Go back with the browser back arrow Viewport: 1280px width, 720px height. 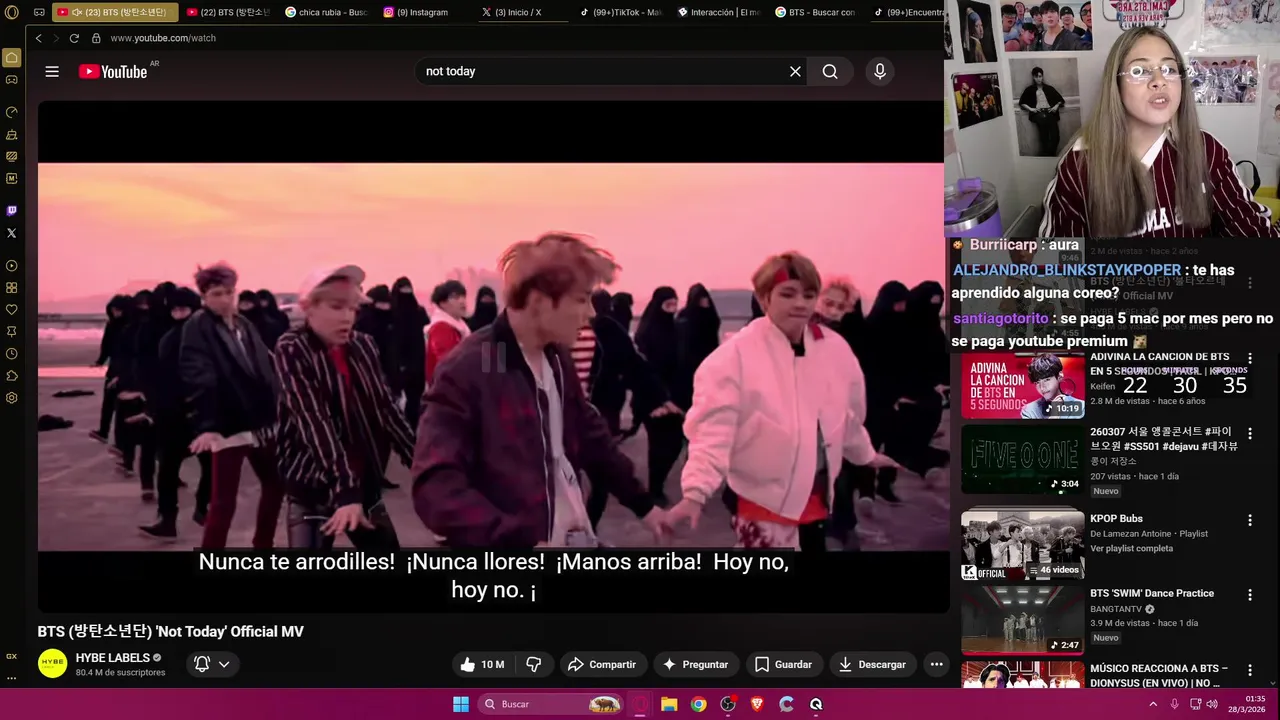38,38
